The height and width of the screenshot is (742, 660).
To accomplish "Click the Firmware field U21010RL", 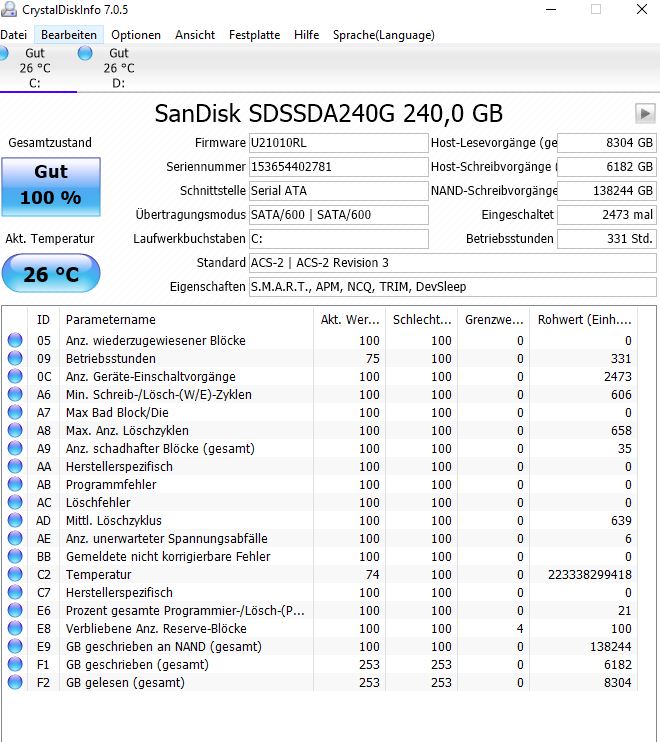I will click(339, 143).
